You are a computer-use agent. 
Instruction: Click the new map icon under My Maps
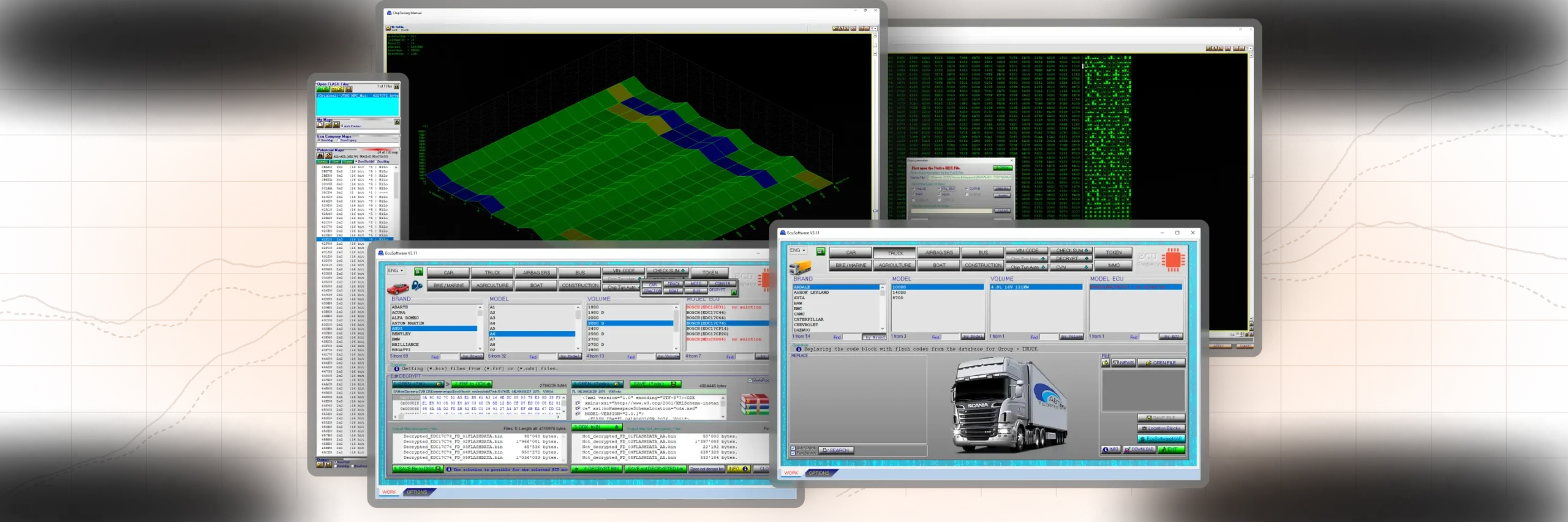pyautogui.click(x=320, y=125)
